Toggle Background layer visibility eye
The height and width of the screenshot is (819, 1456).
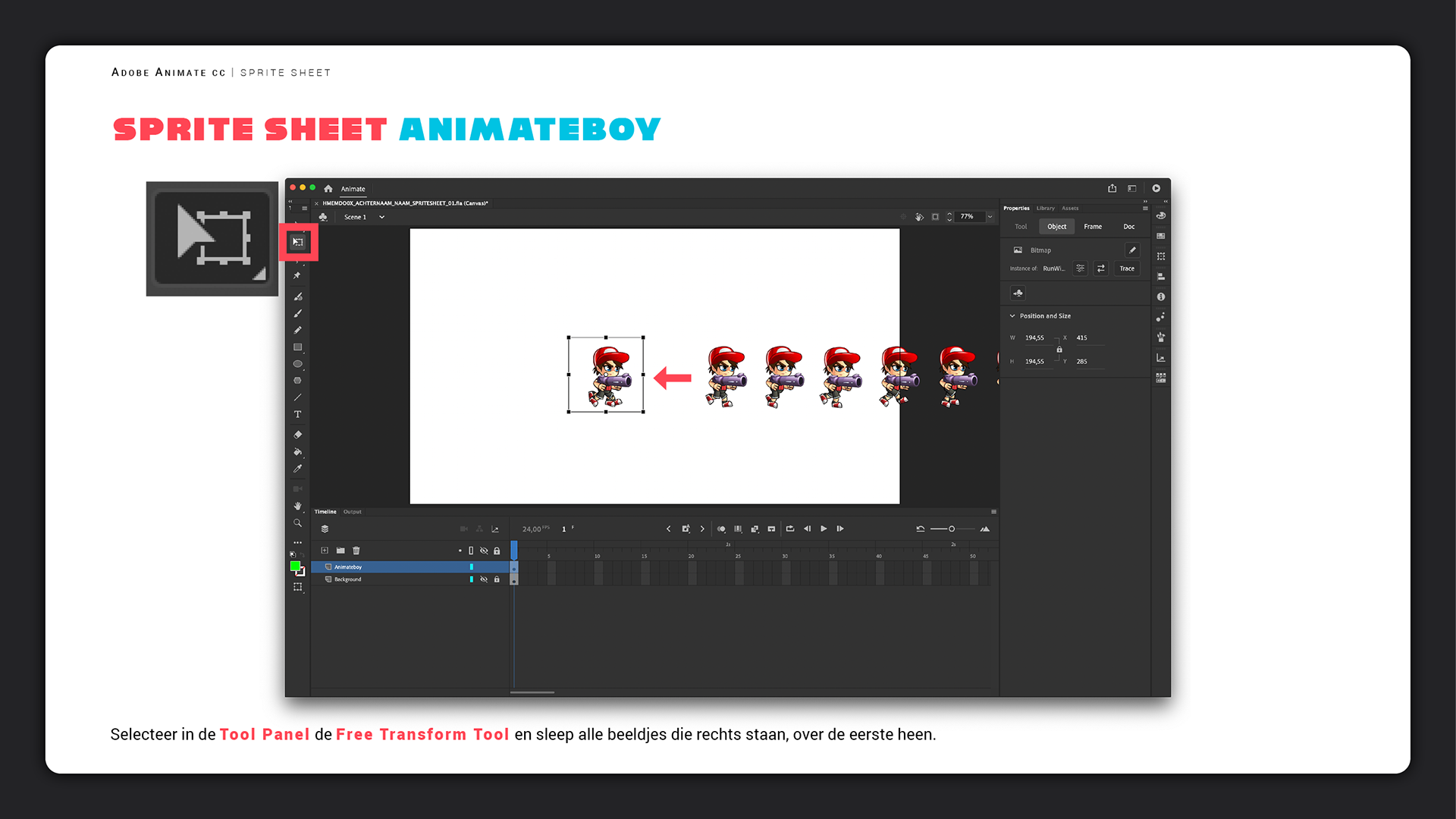484,579
